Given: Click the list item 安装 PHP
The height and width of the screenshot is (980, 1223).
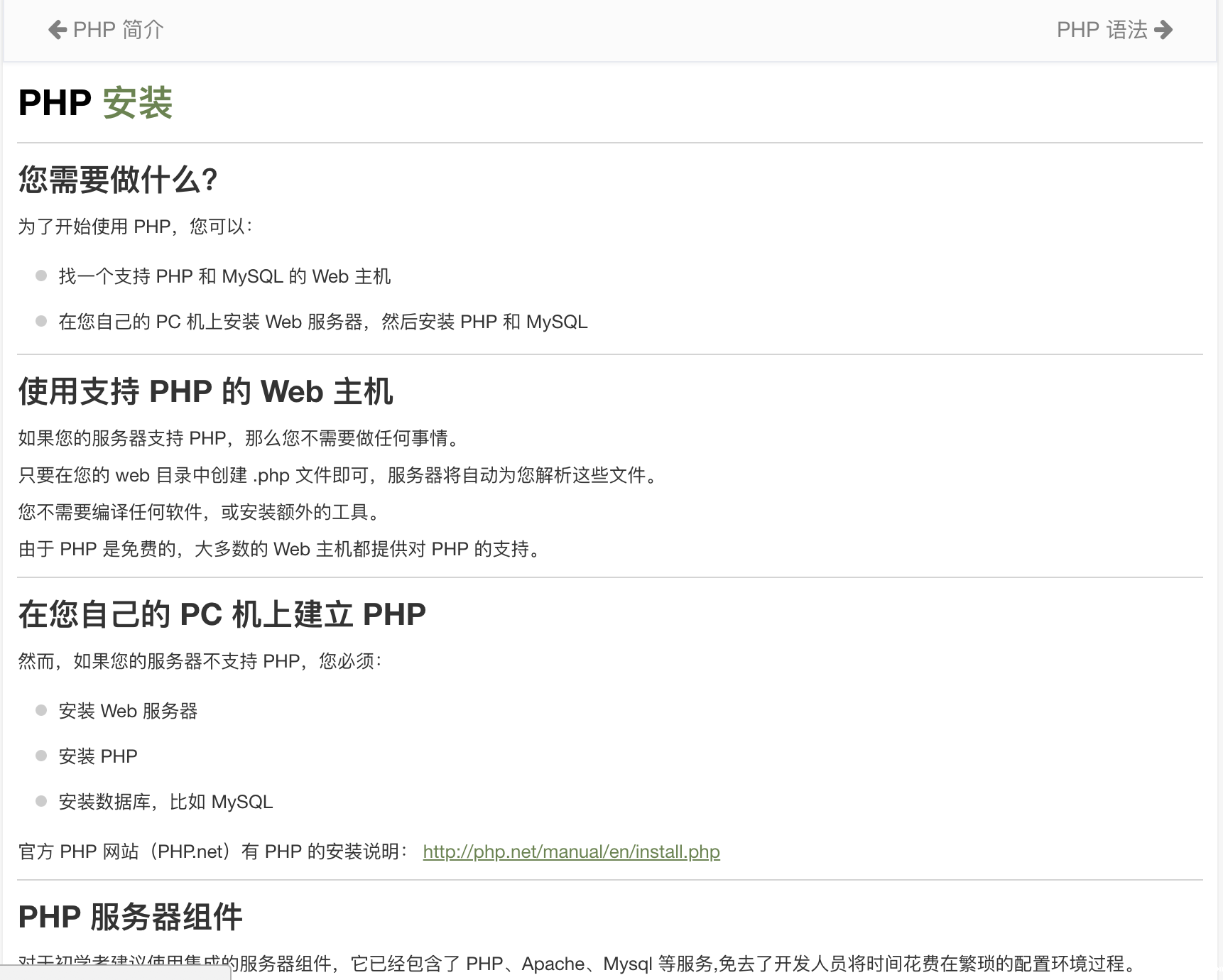Looking at the screenshot, I should tap(98, 756).
